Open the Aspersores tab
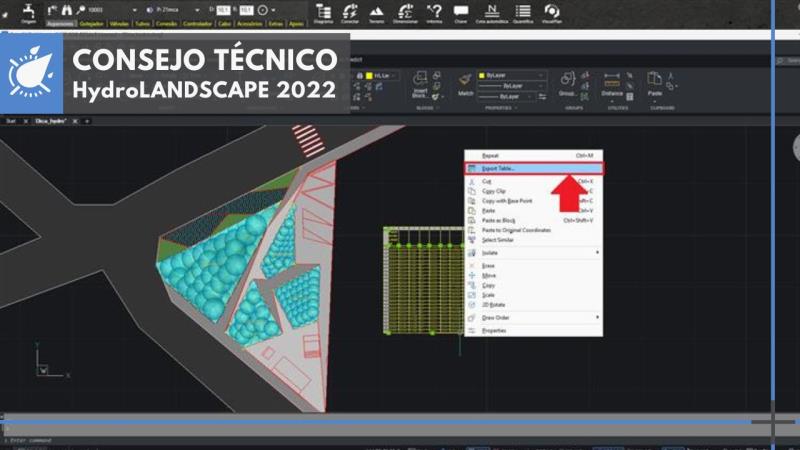The width and height of the screenshot is (800, 450). [60, 23]
